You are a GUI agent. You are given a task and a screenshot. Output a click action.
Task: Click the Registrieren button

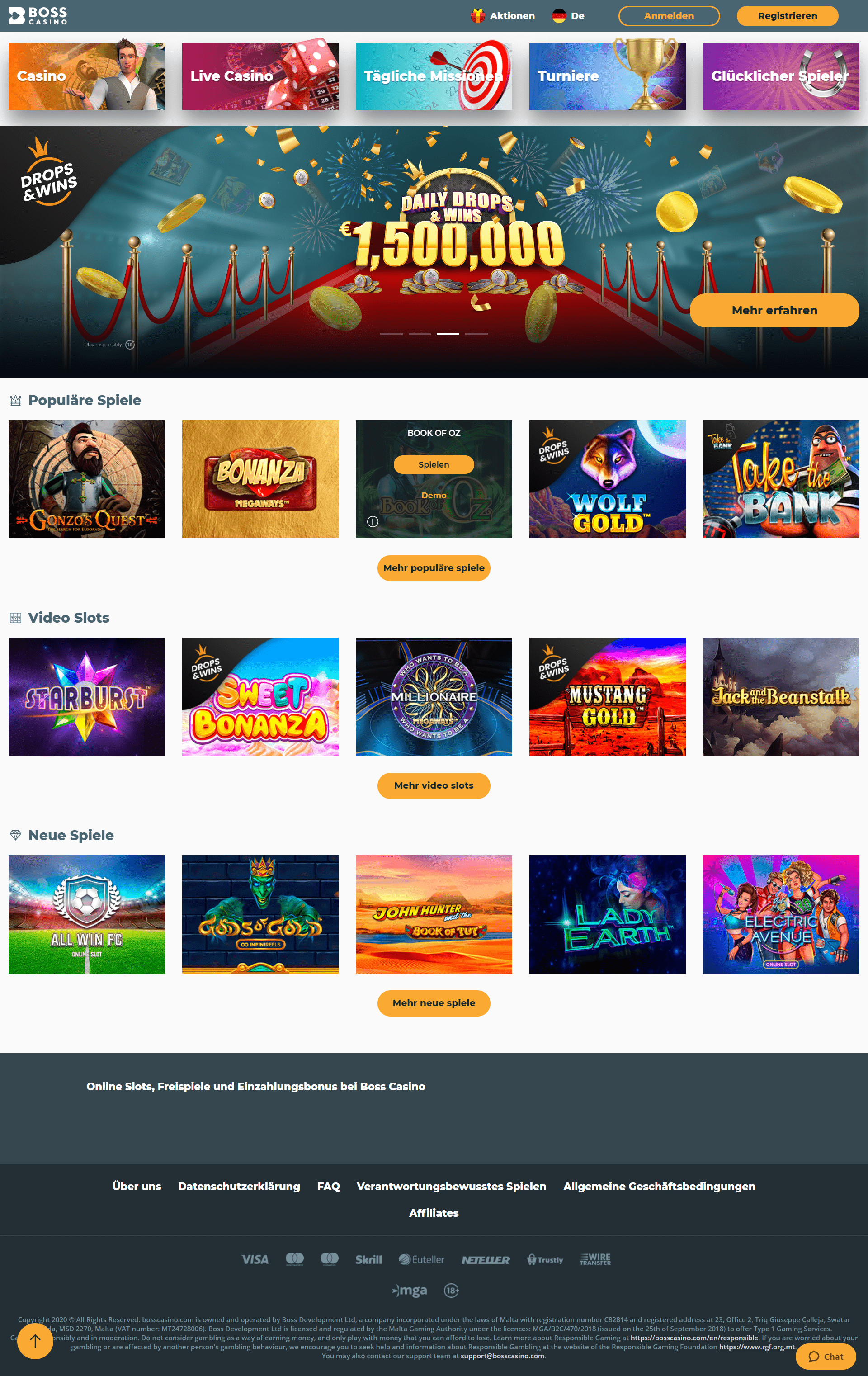[787, 15]
